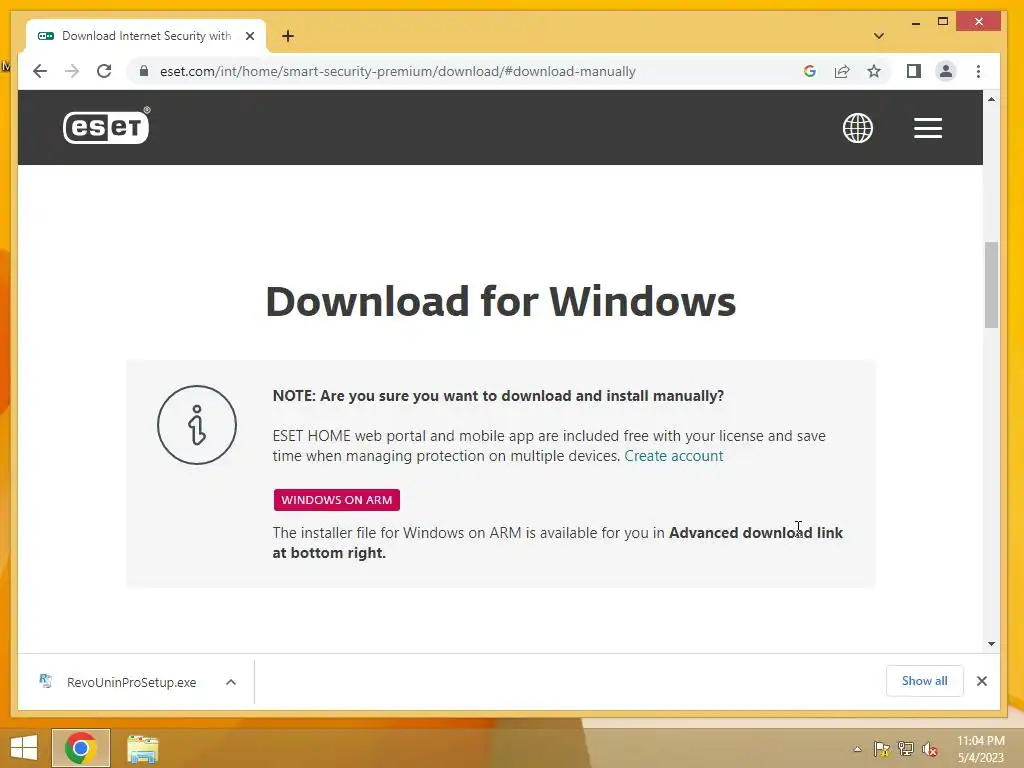
Task: Expand the tab search chevron
Action: coord(878,36)
